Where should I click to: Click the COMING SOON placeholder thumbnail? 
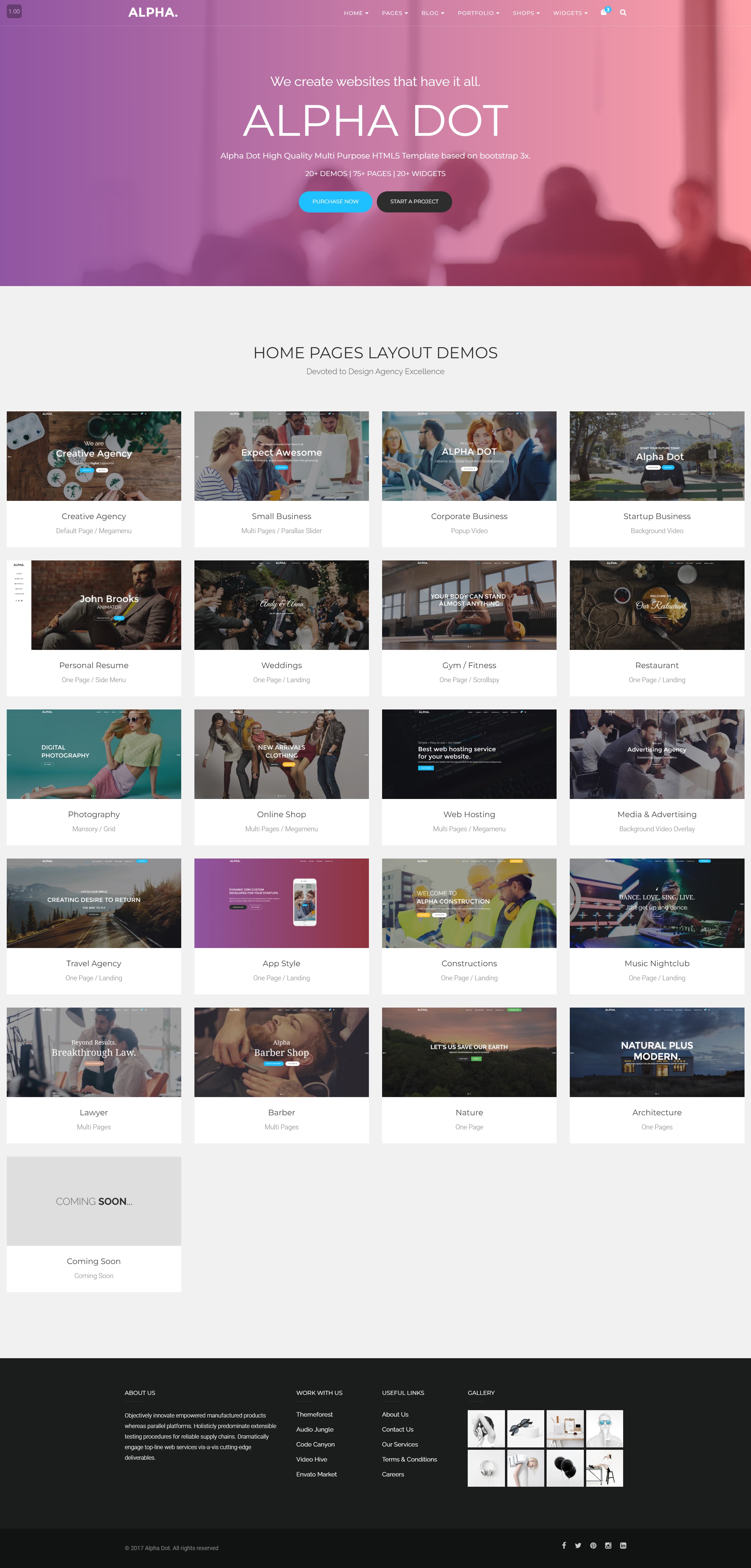[94, 1201]
